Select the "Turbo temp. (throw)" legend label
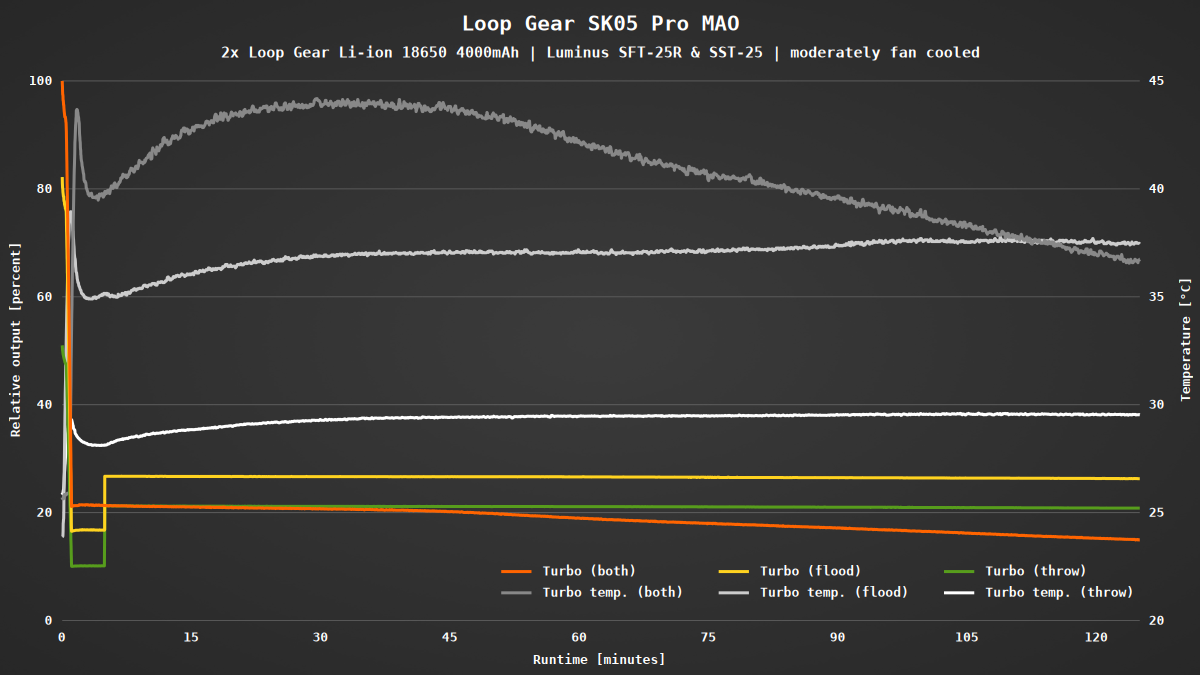1200x675 pixels. [x=1060, y=592]
